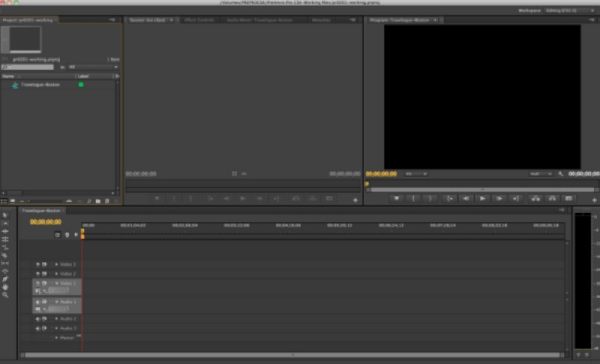Select the Rolling Edit tool

click(x=5, y=239)
